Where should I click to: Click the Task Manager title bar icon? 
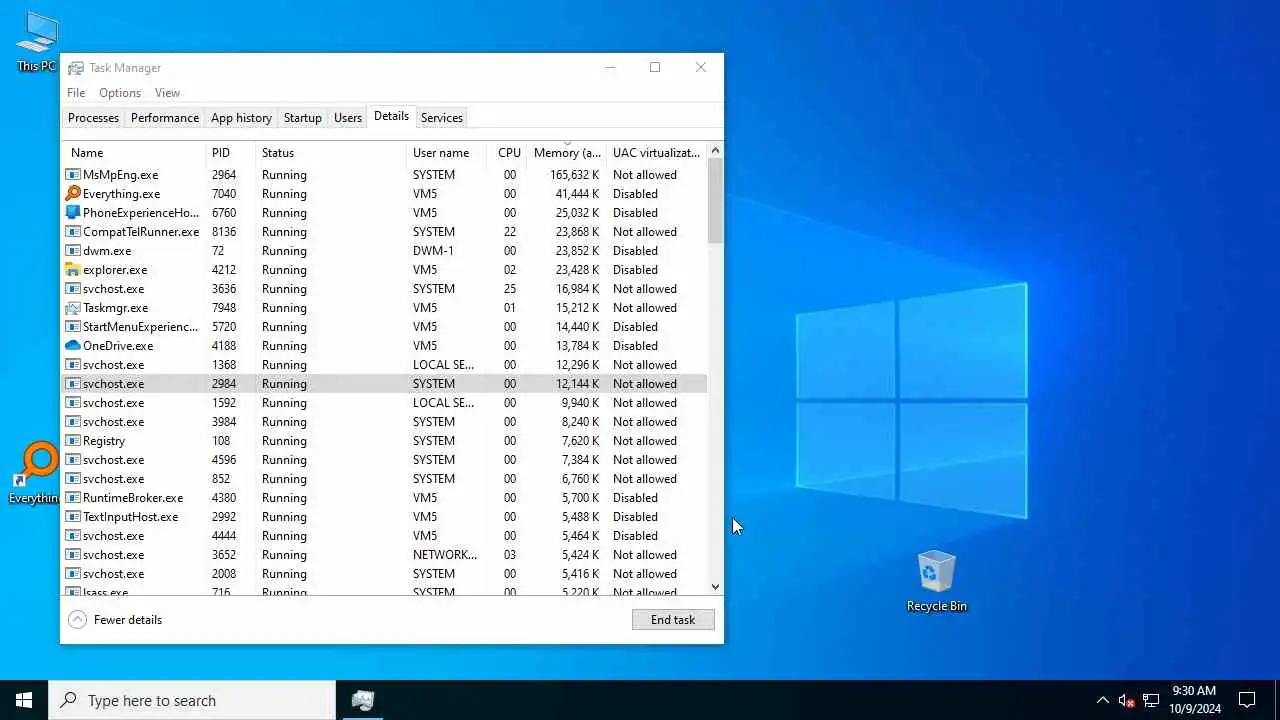[x=76, y=68]
